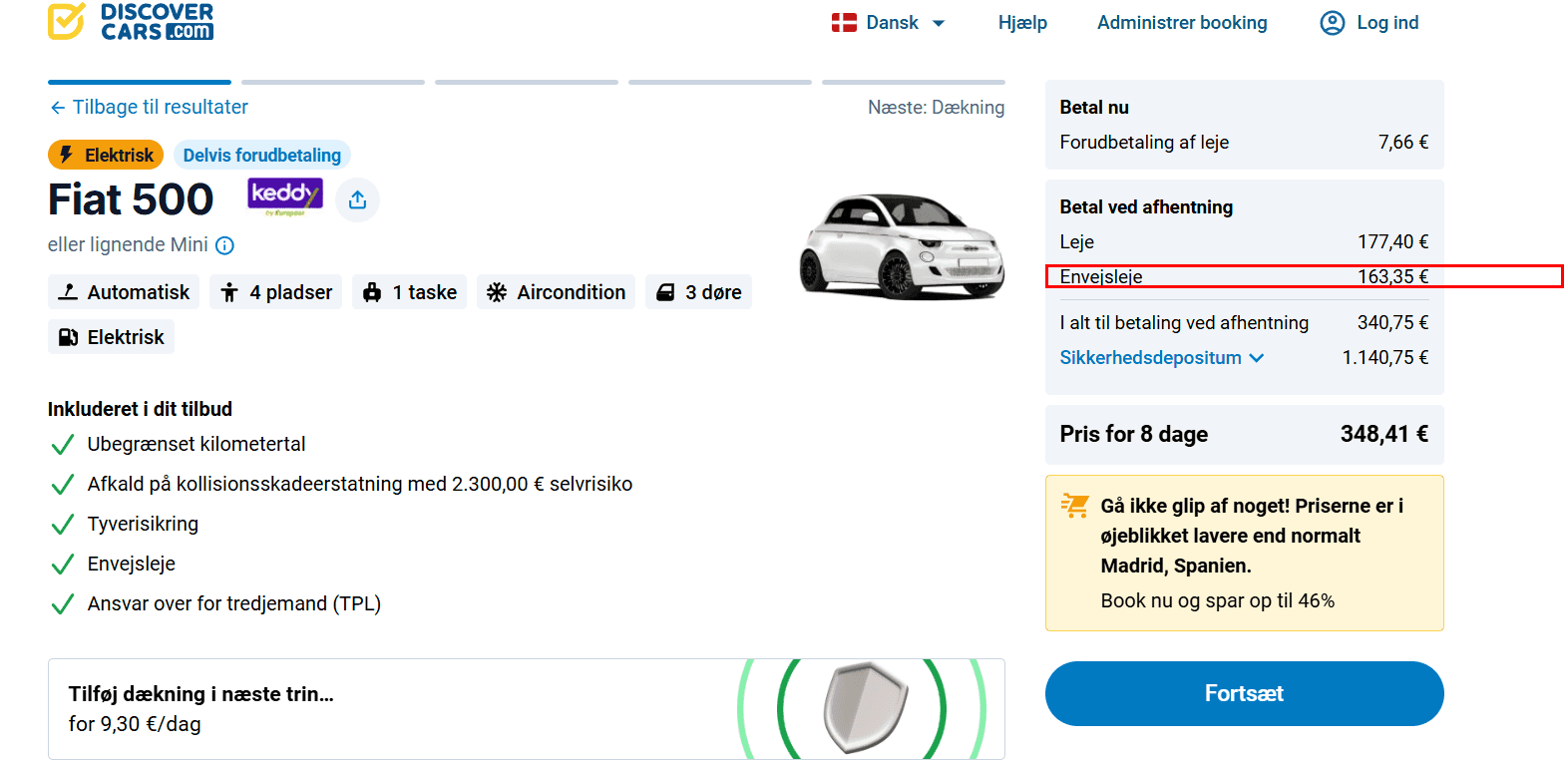Click the Fiat 500 car image
This screenshot has width=1568, height=761.
tap(901, 246)
